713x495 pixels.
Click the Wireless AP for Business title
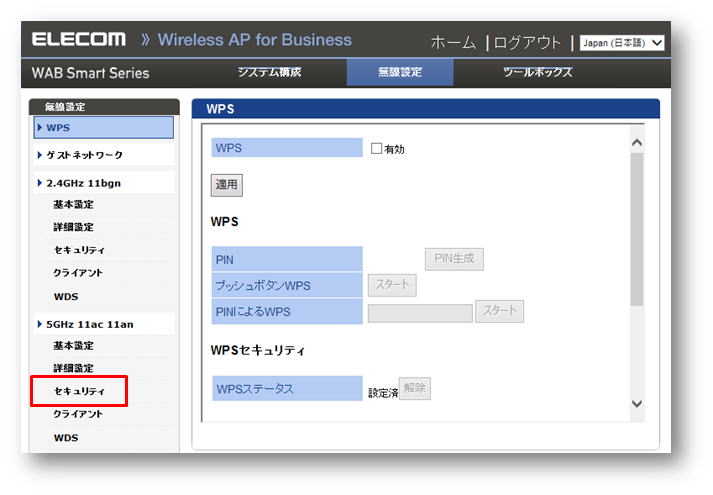tap(255, 40)
